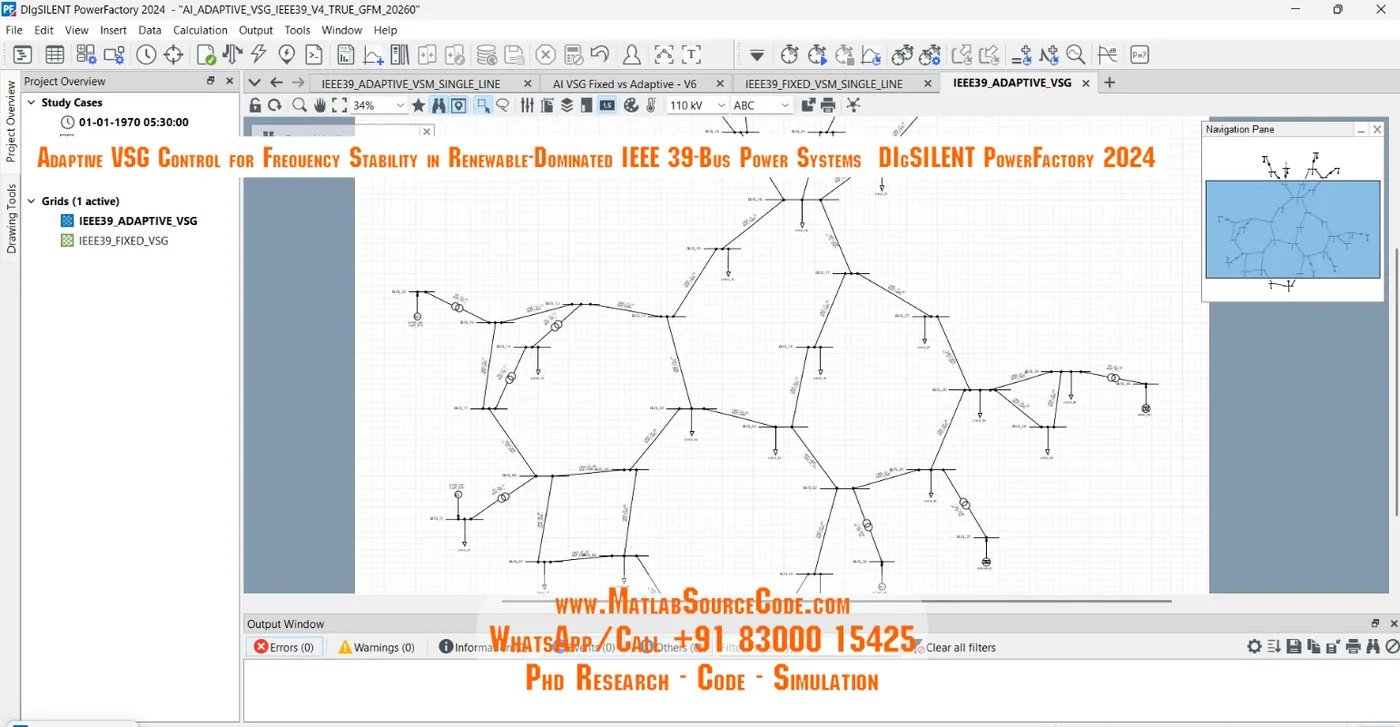The image size is (1400, 727).
Task: Add a new diagram tab with plus
Action: (x=1109, y=83)
